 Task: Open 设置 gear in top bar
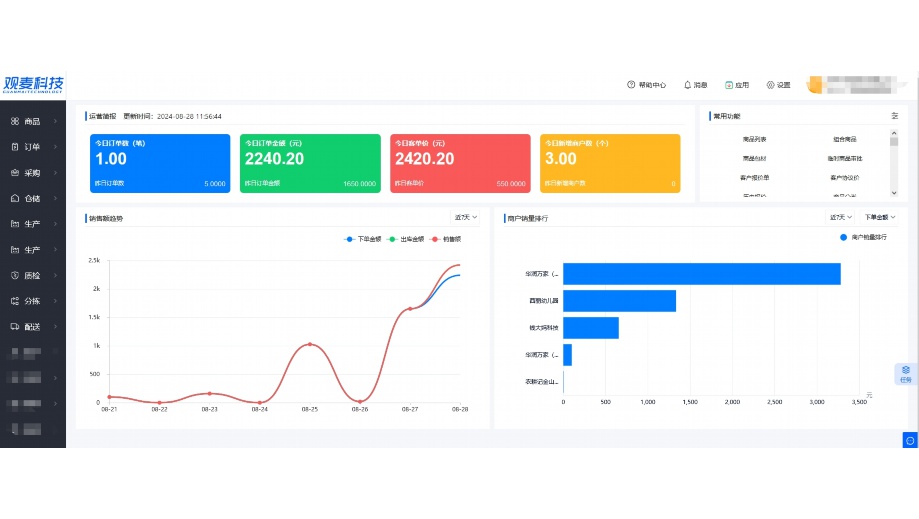pos(778,85)
